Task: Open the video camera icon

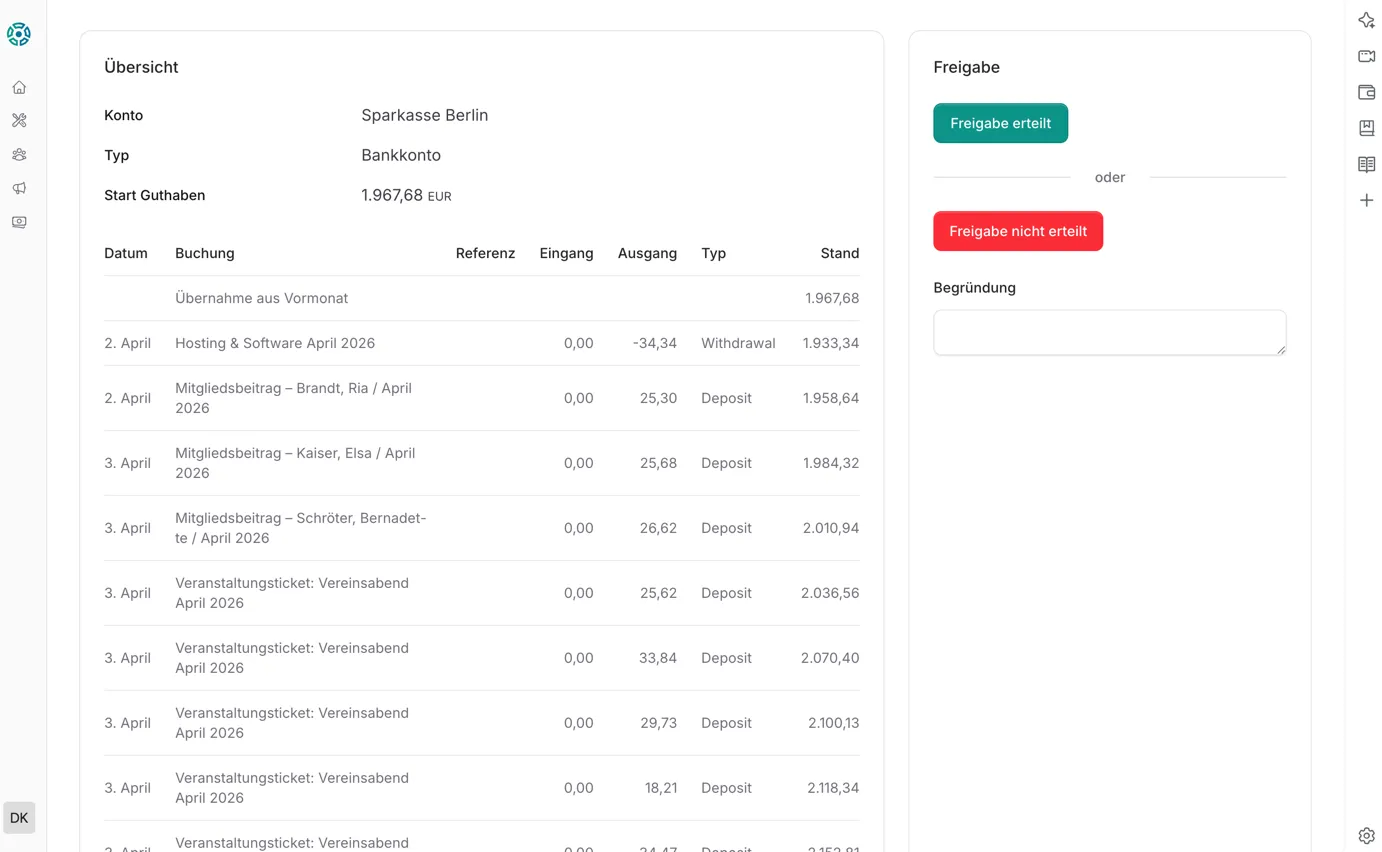Action: (1366, 56)
